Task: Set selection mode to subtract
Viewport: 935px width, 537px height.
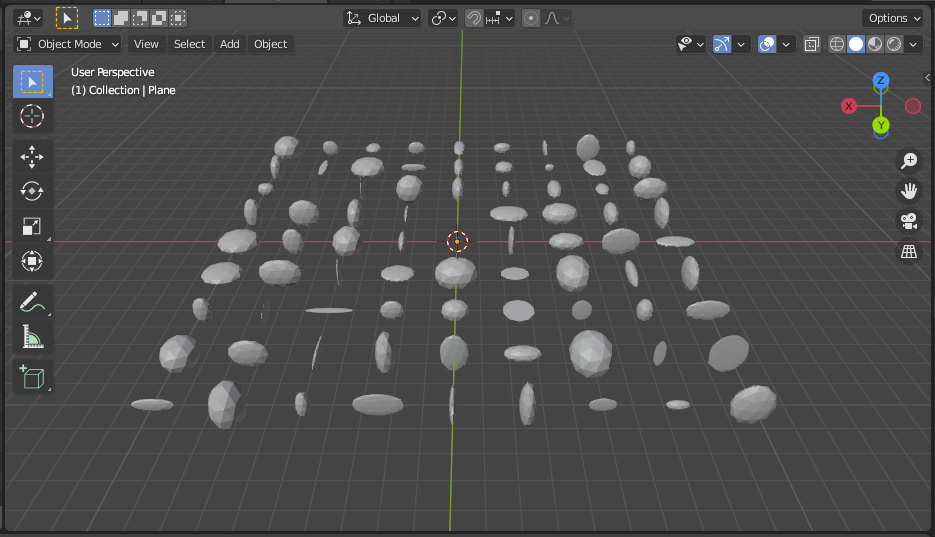Action: coord(140,18)
